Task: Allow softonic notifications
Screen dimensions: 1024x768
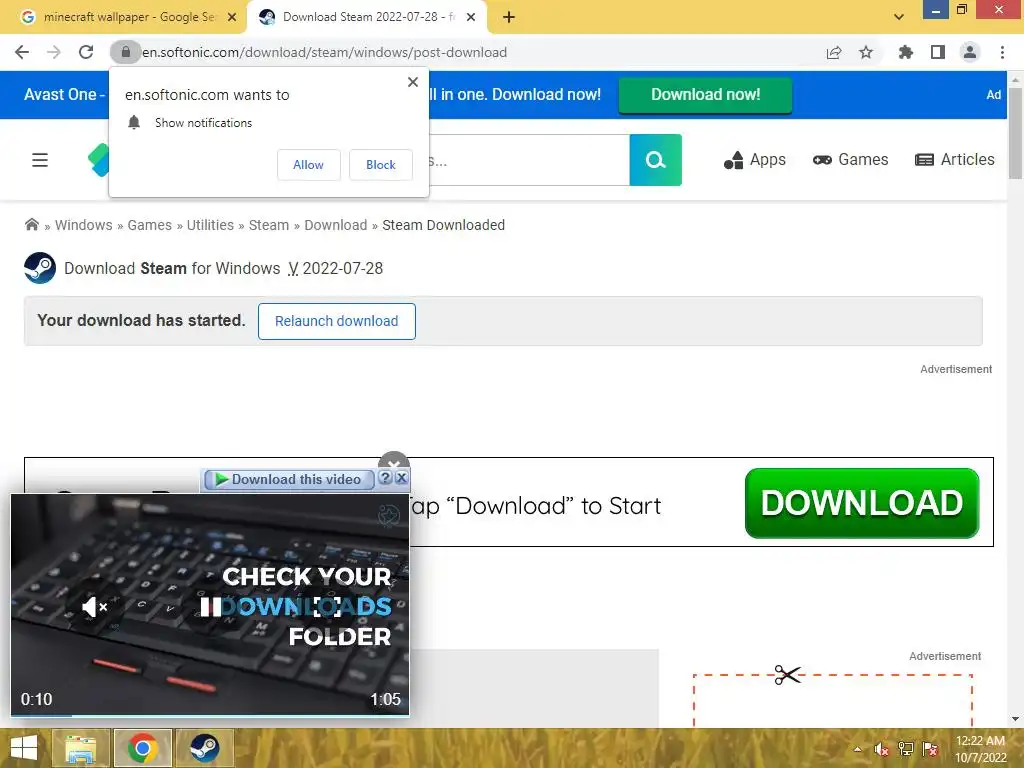Action: [x=308, y=165]
